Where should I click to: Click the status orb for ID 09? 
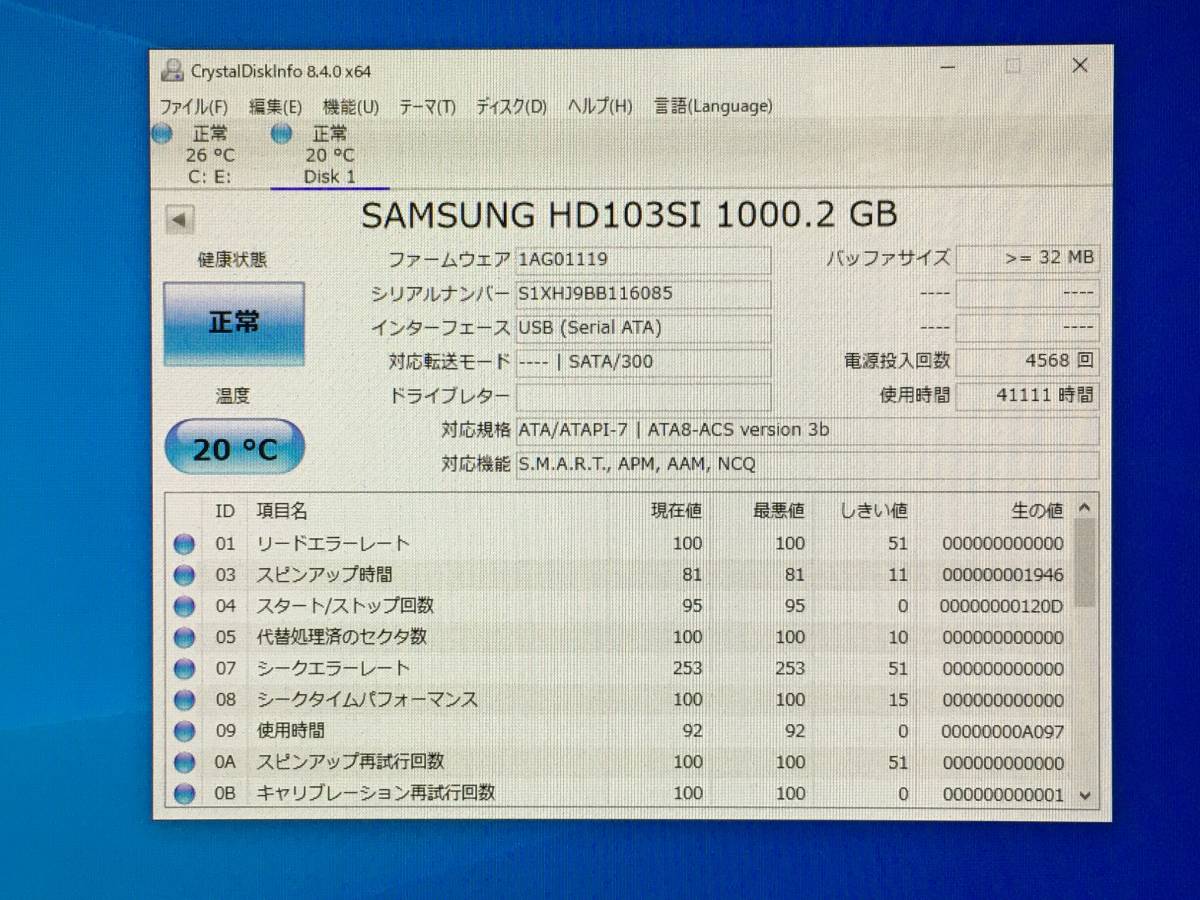coord(184,731)
